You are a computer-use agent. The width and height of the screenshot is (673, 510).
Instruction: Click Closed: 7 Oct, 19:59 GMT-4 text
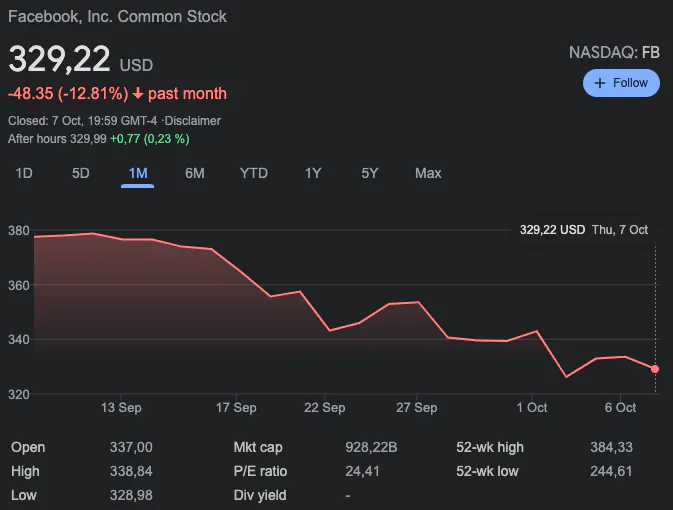click(x=82, y=121)
